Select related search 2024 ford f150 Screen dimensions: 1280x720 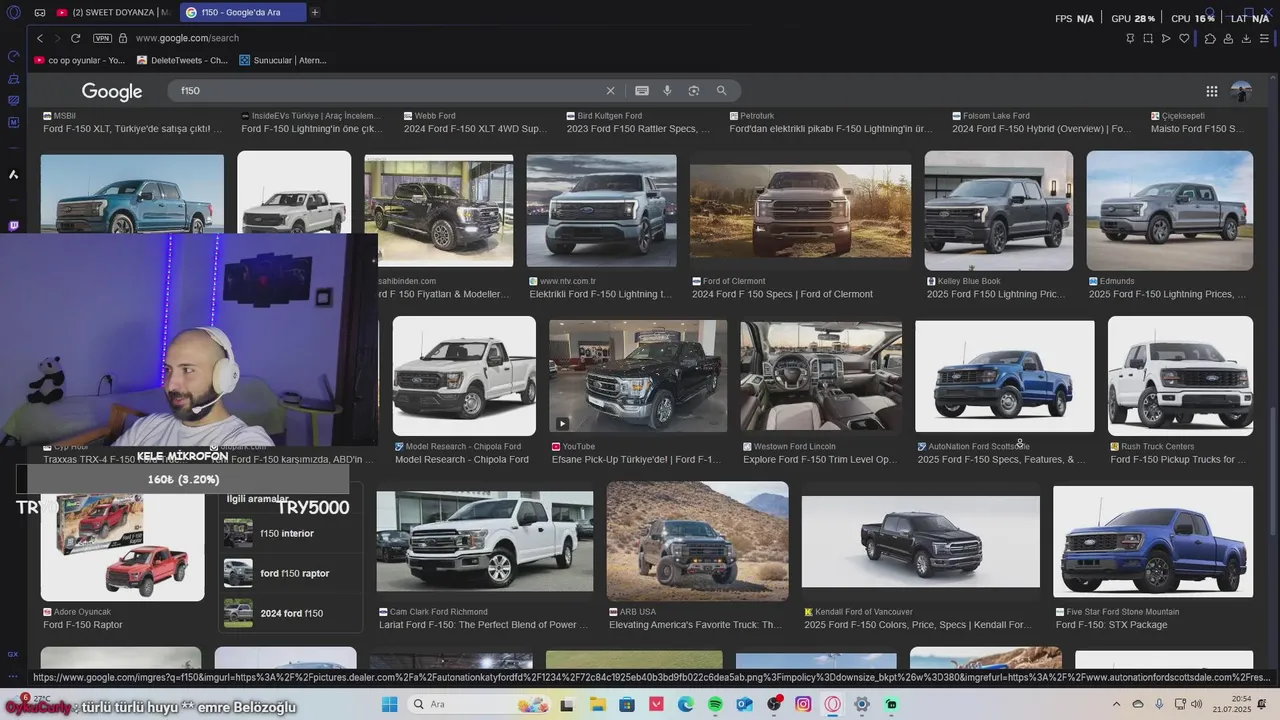(290, 613)
